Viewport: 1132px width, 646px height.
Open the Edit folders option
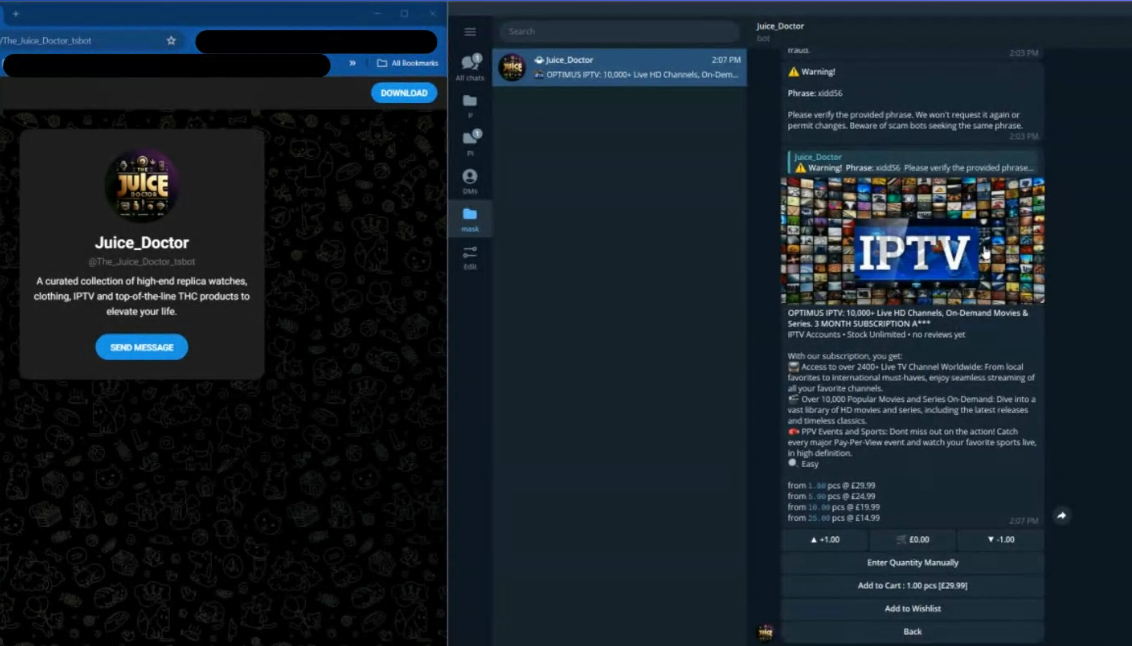tap(470, 257)
